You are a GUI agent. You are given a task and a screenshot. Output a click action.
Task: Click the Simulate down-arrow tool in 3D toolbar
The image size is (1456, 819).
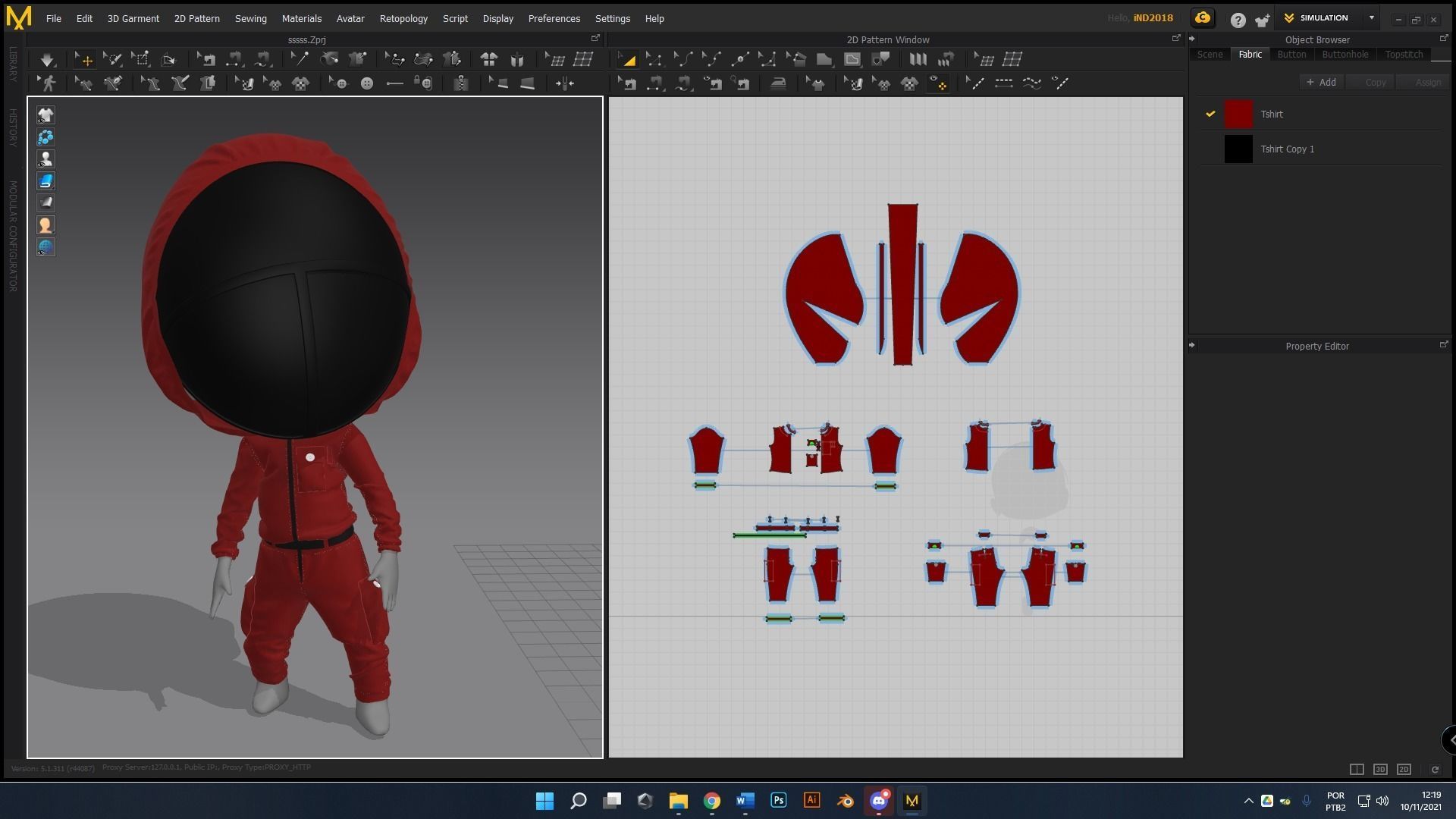tap(47, 59)
